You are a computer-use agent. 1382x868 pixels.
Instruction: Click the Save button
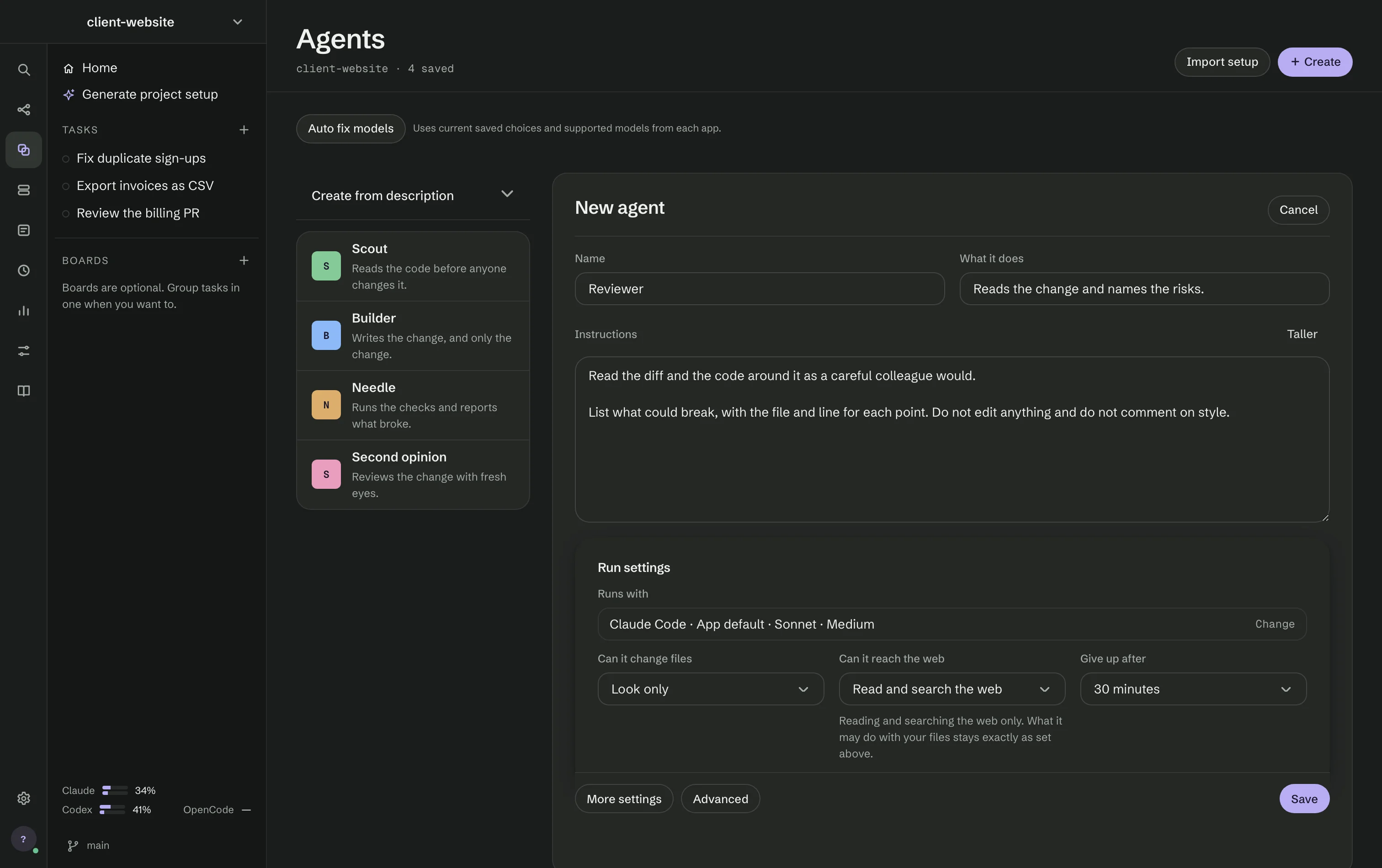click(1304, 799)
